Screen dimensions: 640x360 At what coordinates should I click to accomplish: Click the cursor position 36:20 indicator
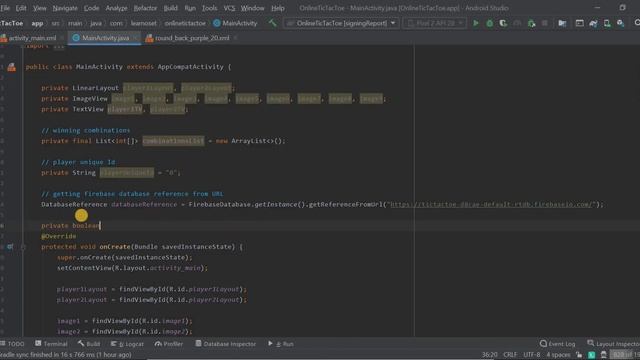click(x=489, y=355)
